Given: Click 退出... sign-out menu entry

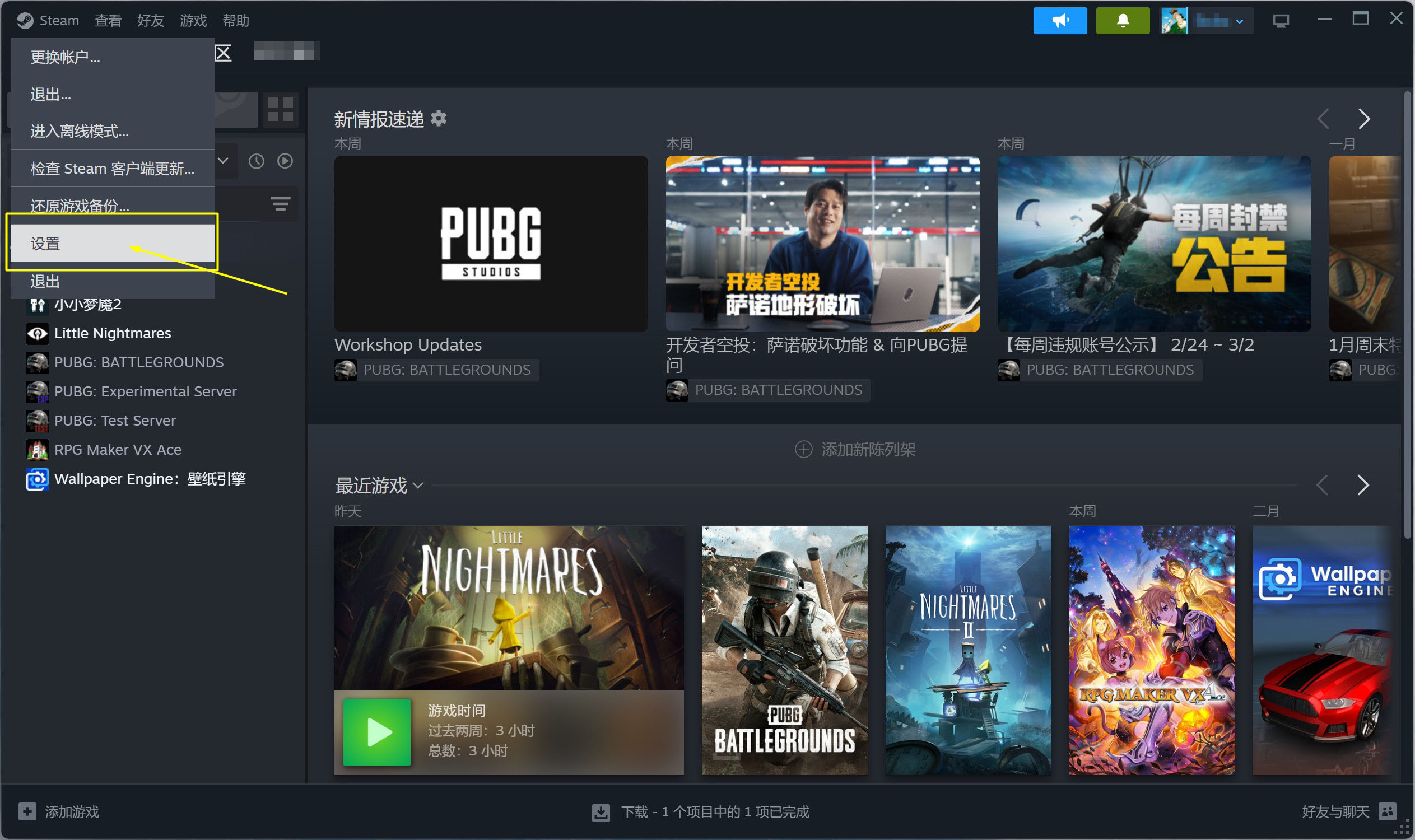Looking at the screenshot, I should click(x=113, y=94).
